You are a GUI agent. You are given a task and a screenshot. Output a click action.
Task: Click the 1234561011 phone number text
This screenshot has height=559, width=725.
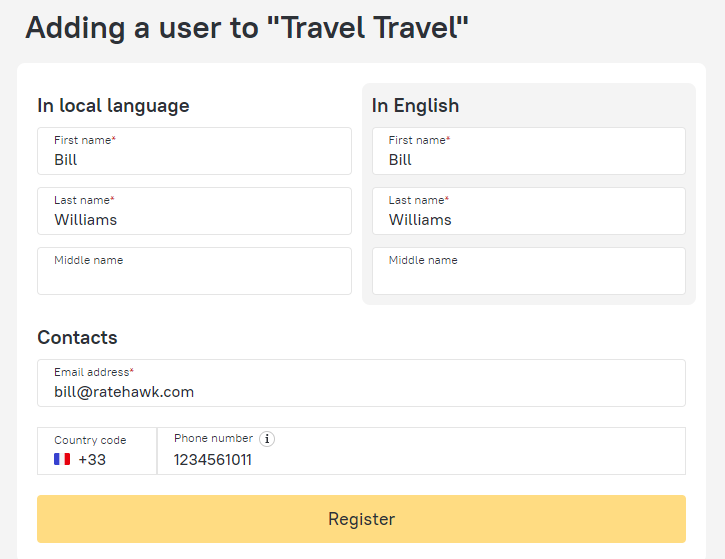click(213, 460)
